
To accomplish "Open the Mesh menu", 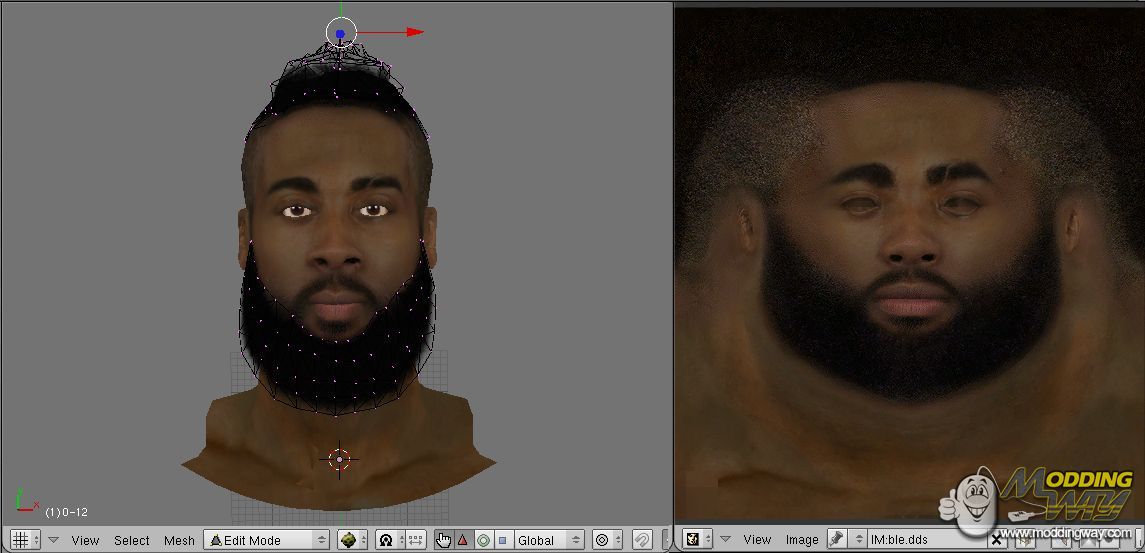I will [179, 540].
